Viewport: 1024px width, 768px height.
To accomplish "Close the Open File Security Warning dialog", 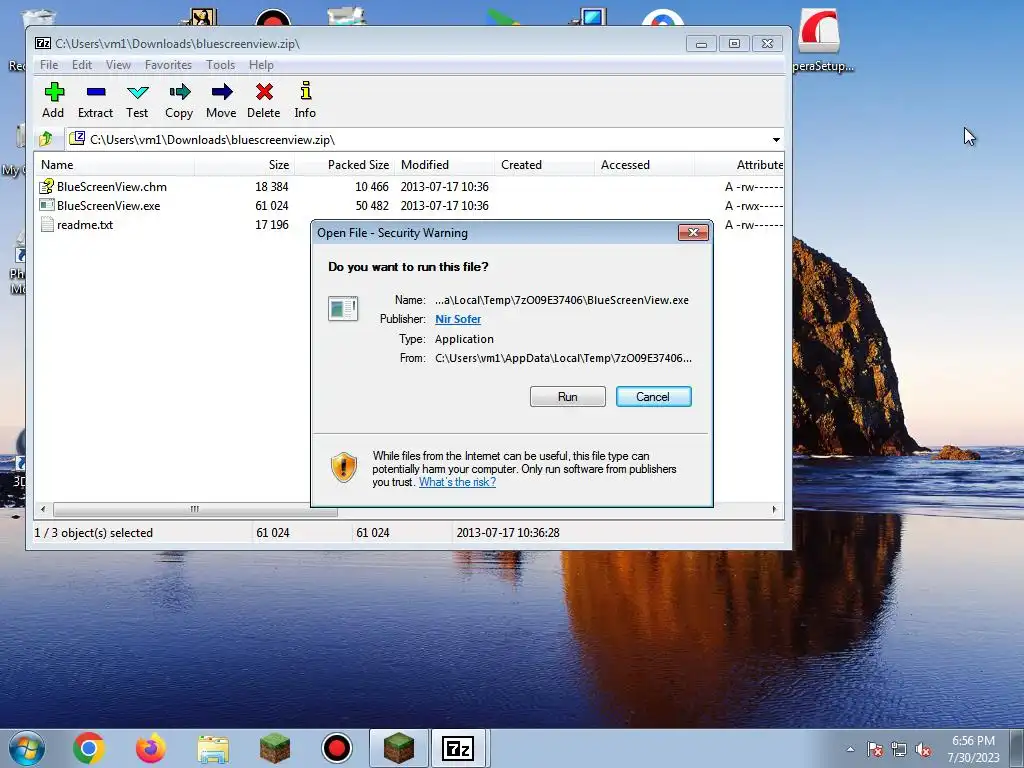I will 693,232.
